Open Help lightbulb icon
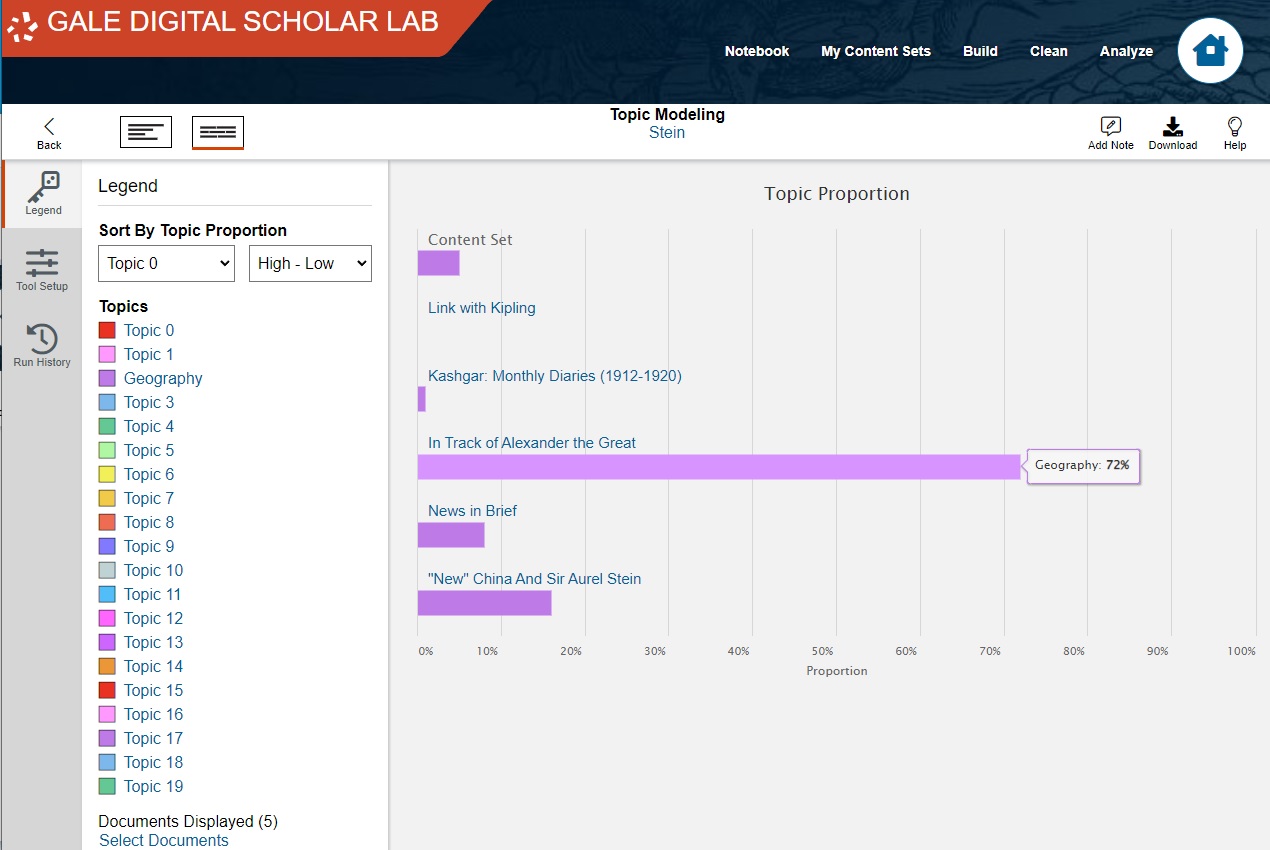This screenshot has height=850, width=1270. tap(1235, 132)
